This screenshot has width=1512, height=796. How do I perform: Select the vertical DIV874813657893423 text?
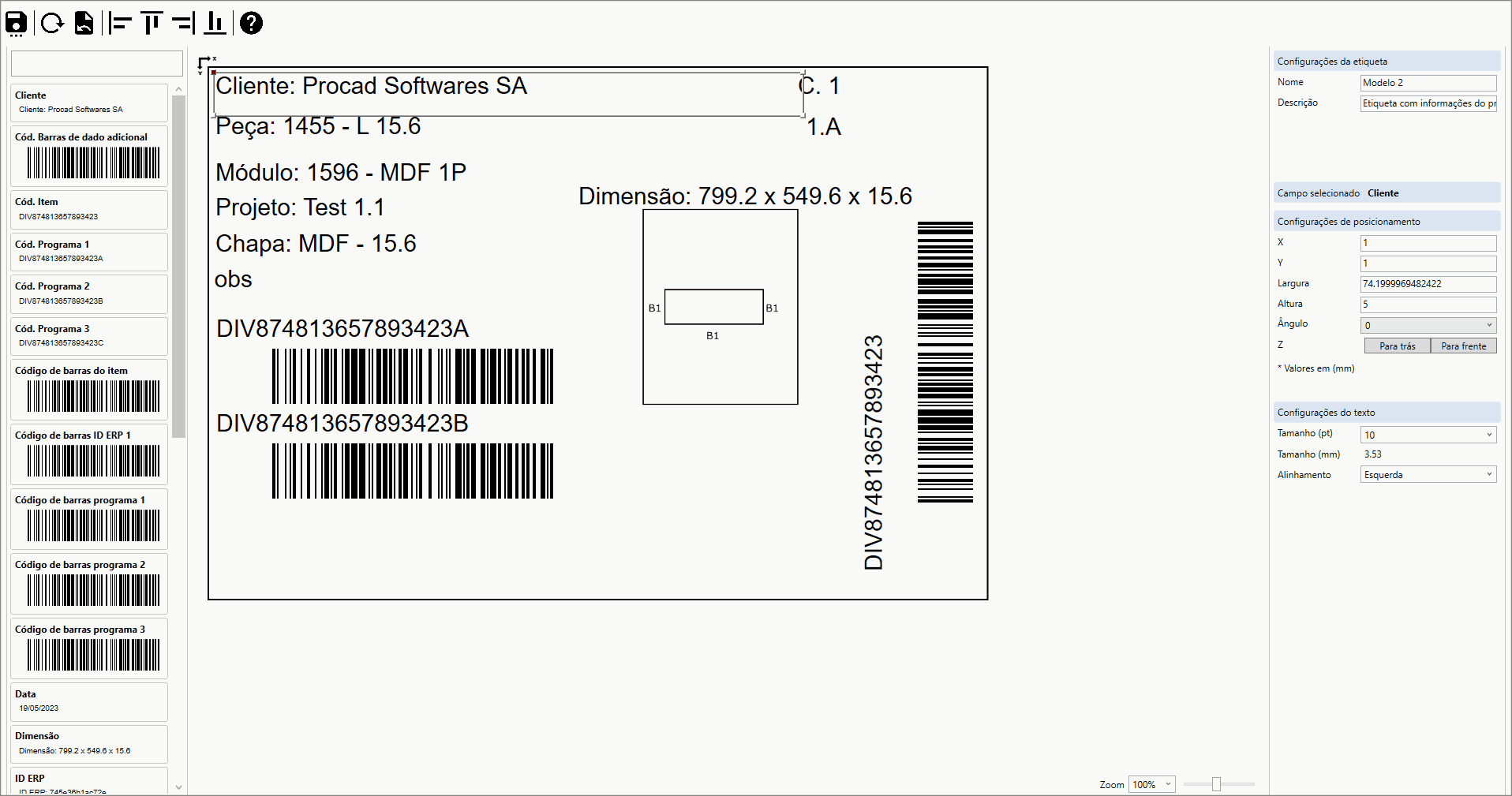[874, 452]
